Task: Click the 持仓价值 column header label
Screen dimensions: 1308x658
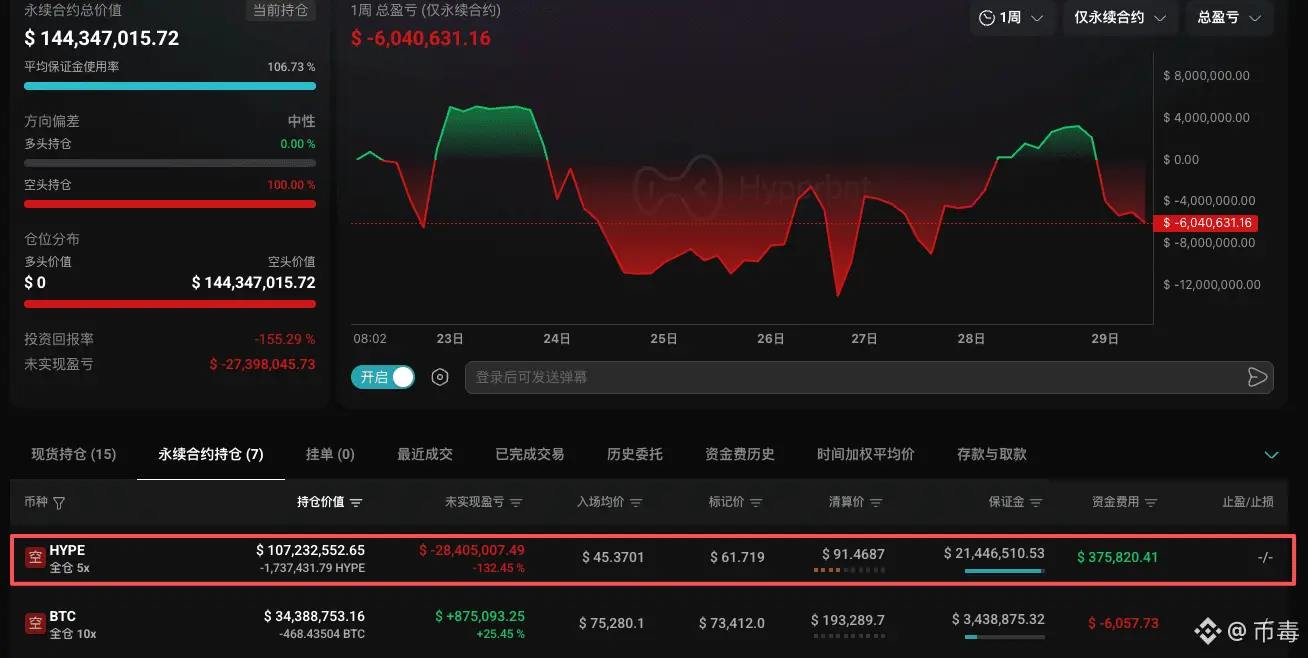Action: coord(321,502)
